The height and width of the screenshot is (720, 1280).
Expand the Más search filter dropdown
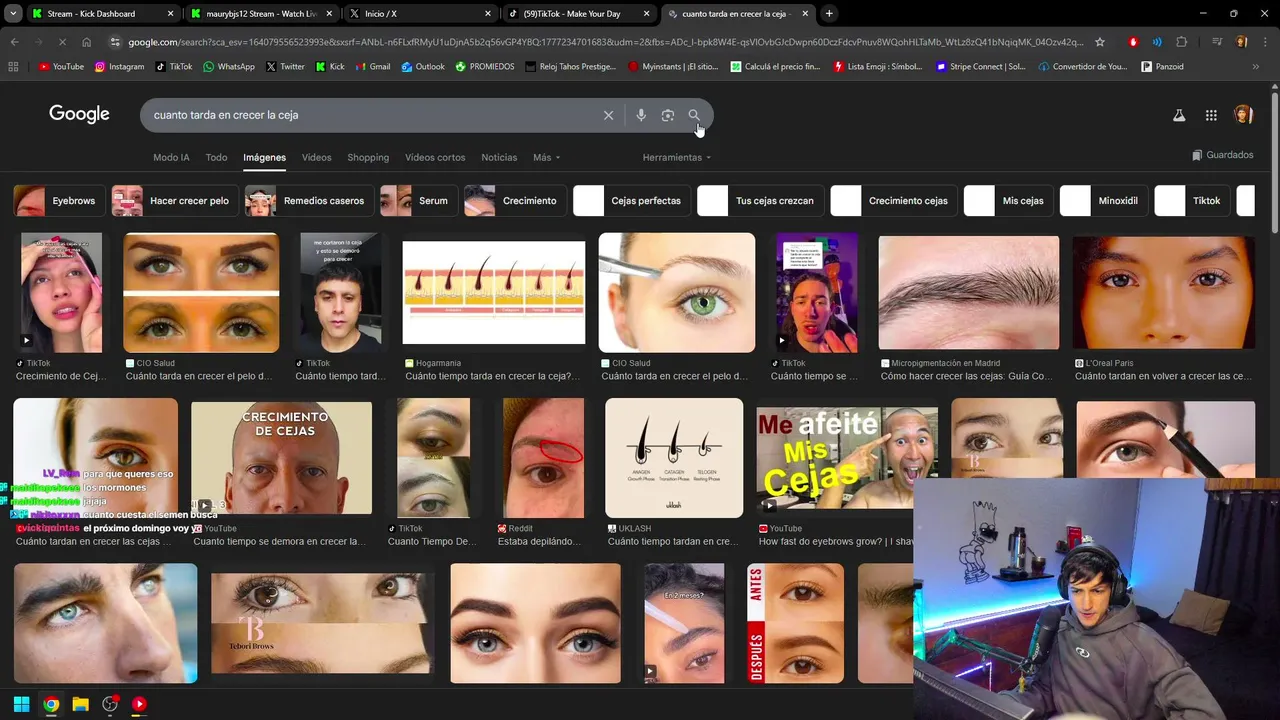546,157
